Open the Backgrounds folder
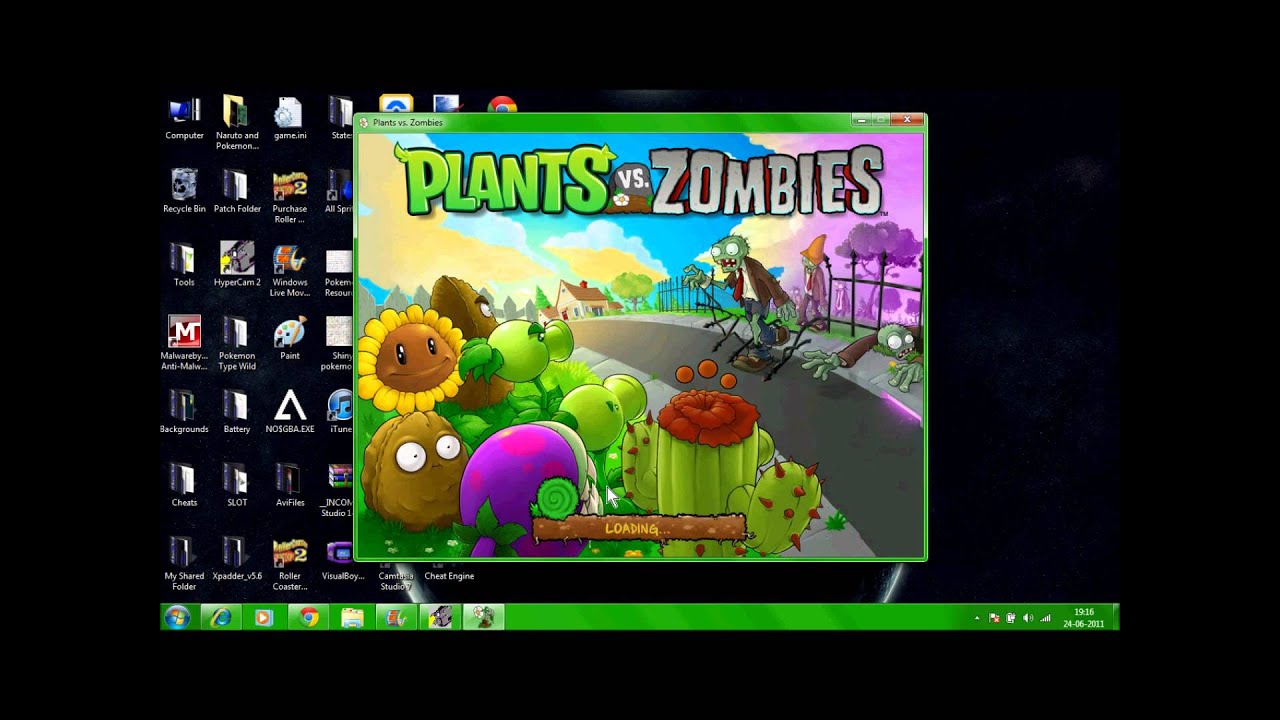 pos(184,411)
